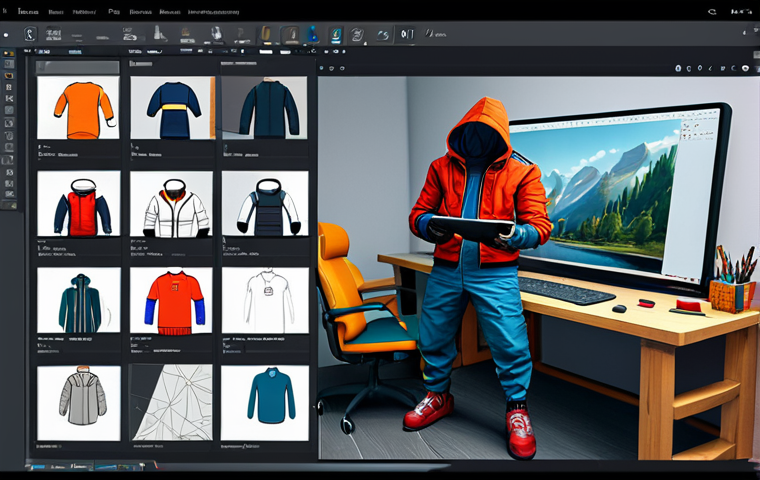Open the first menu in the menu bar

point(26,12)
